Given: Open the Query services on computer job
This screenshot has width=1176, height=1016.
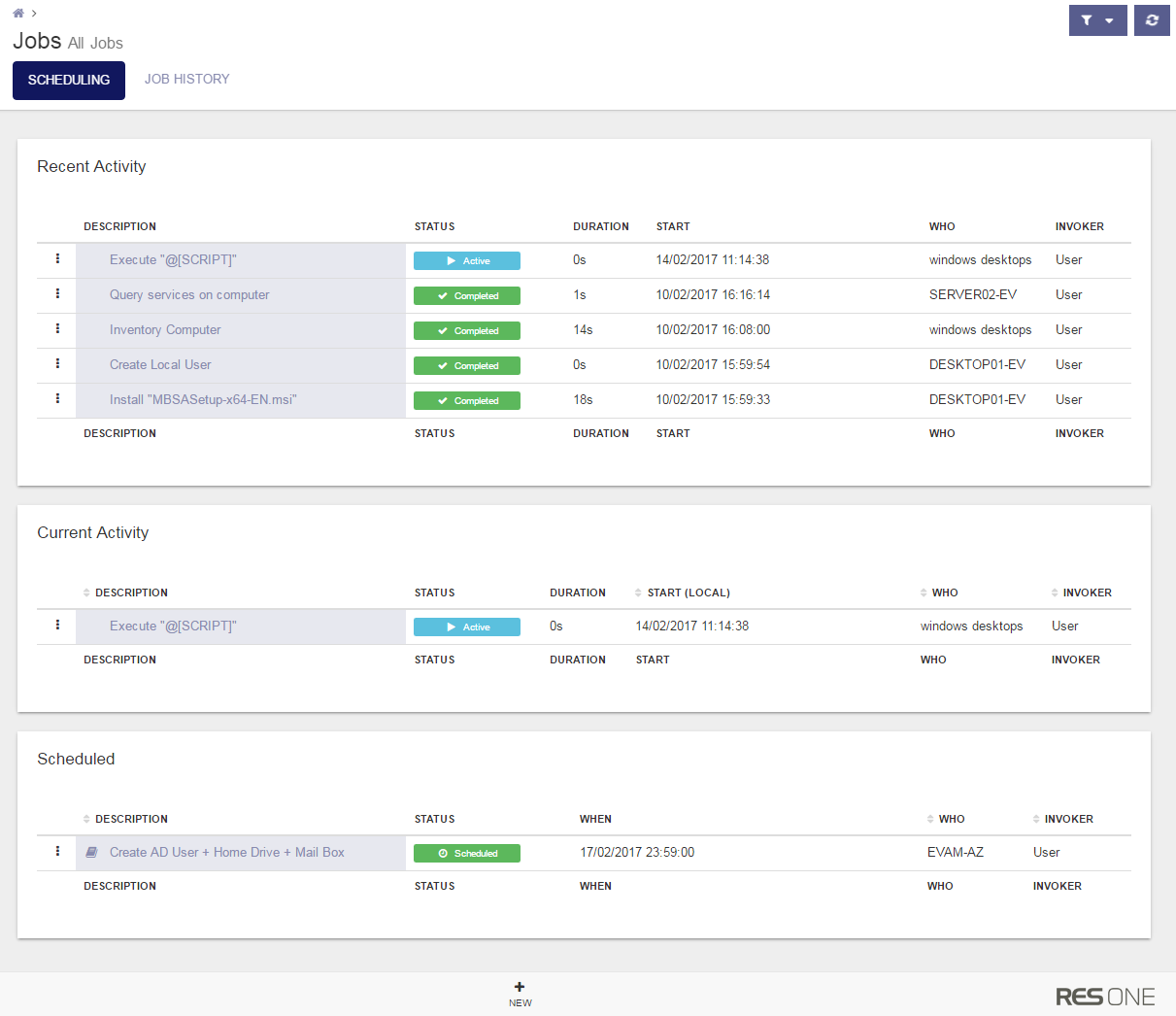Looking at the screenshot, I should tap(189, 295).
